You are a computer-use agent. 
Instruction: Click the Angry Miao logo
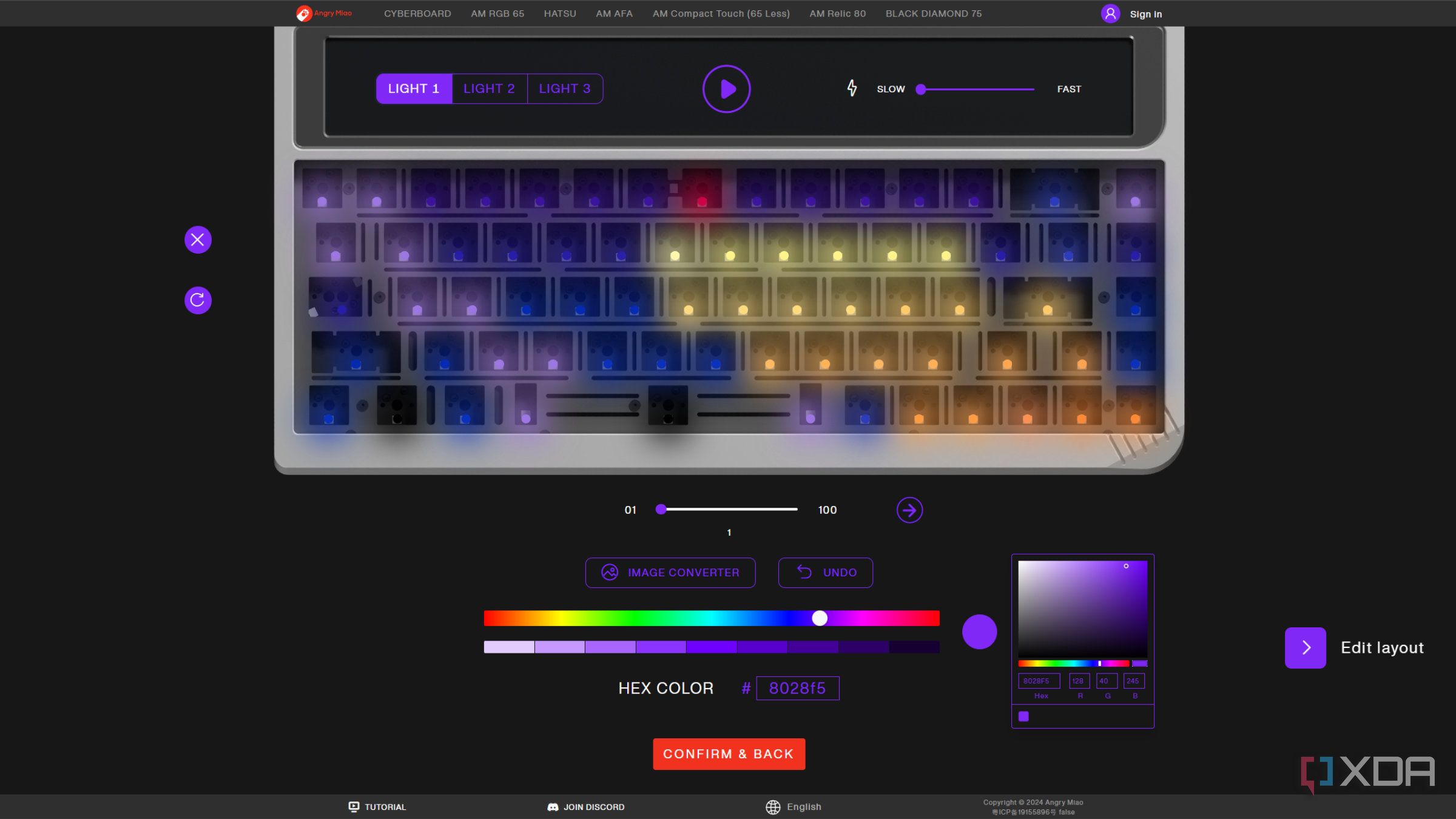tap(323, 13)
